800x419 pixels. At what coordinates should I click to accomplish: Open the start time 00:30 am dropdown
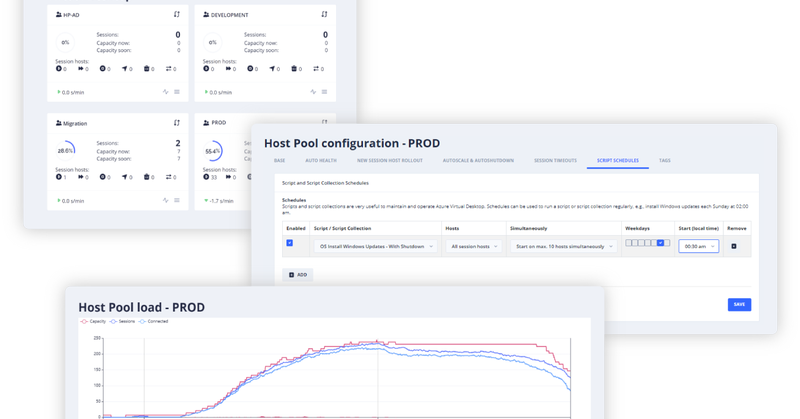698,246
